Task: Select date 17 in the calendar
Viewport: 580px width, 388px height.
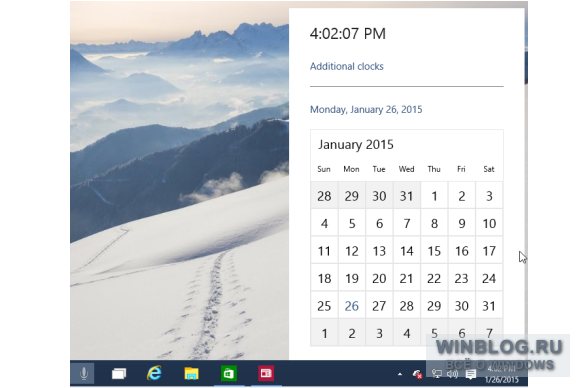Action: (489, 251)
